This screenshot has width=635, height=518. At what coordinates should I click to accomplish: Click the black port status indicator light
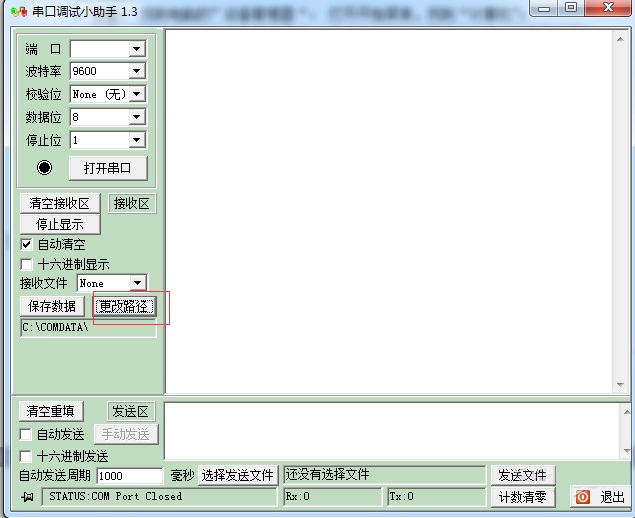pyautogui.click(x=44, y=167)
